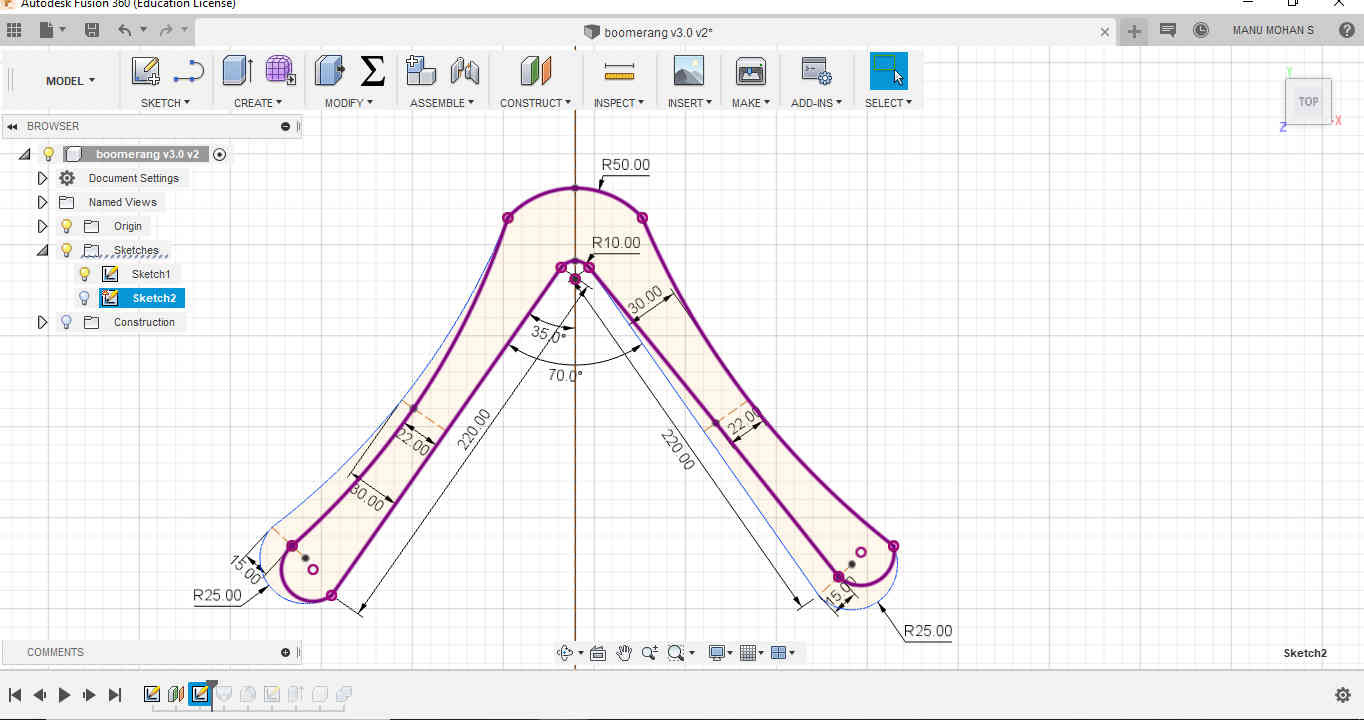Select Sketch1 in the browser
This screenshot has height=720, width=1364.
pos(151,275)
